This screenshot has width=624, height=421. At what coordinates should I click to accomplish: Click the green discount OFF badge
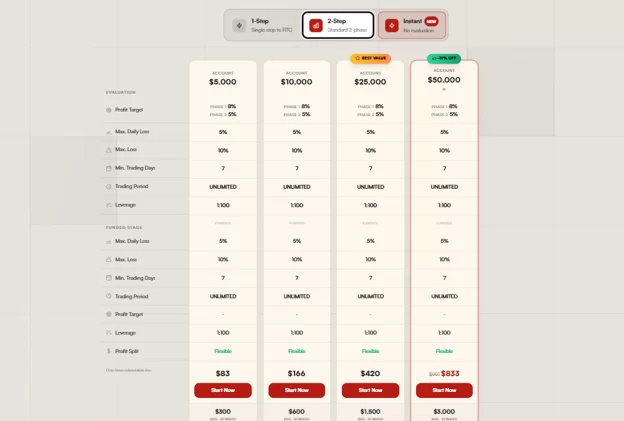444,58
